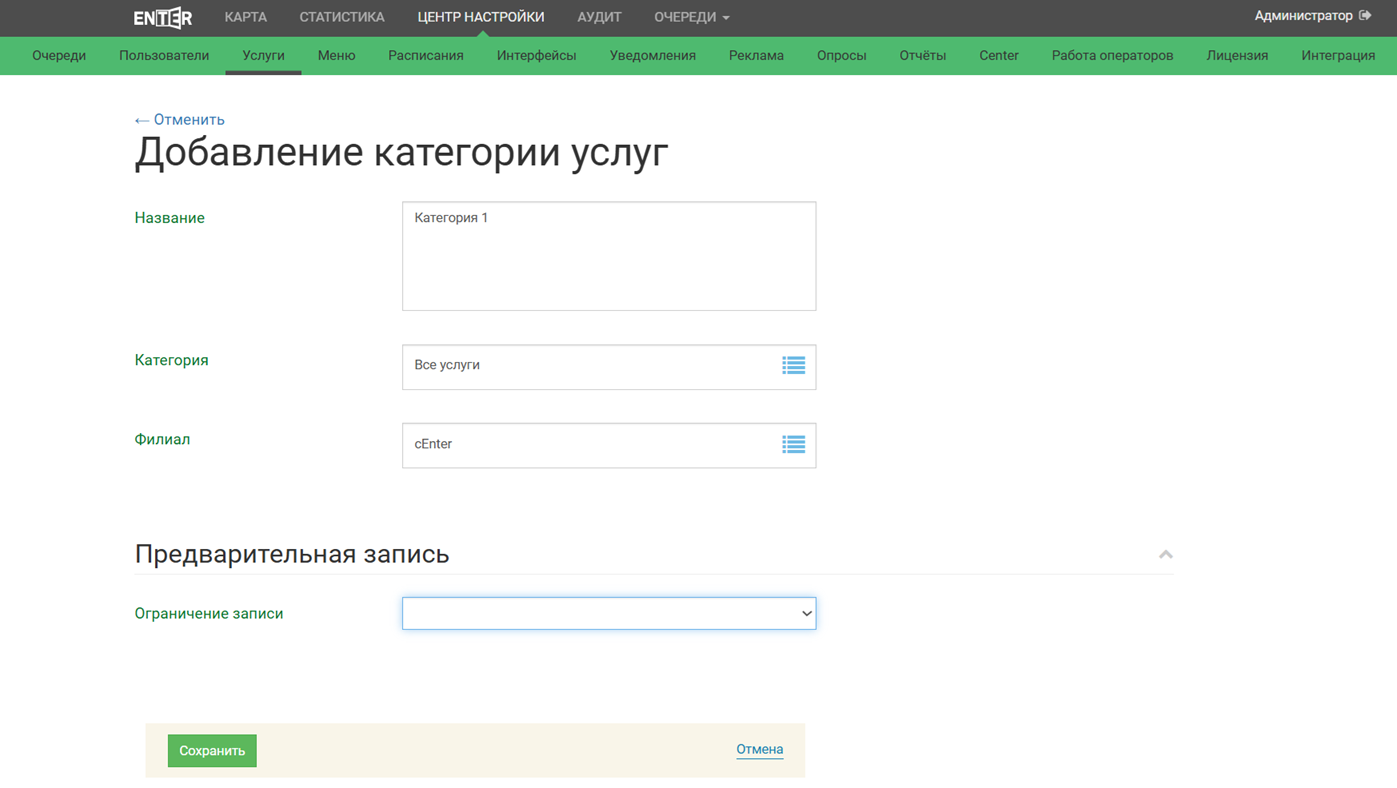Switch to the Расписания tab
Image resolution: width=1397 pixels, height=788 pixels.
(425, 56)
